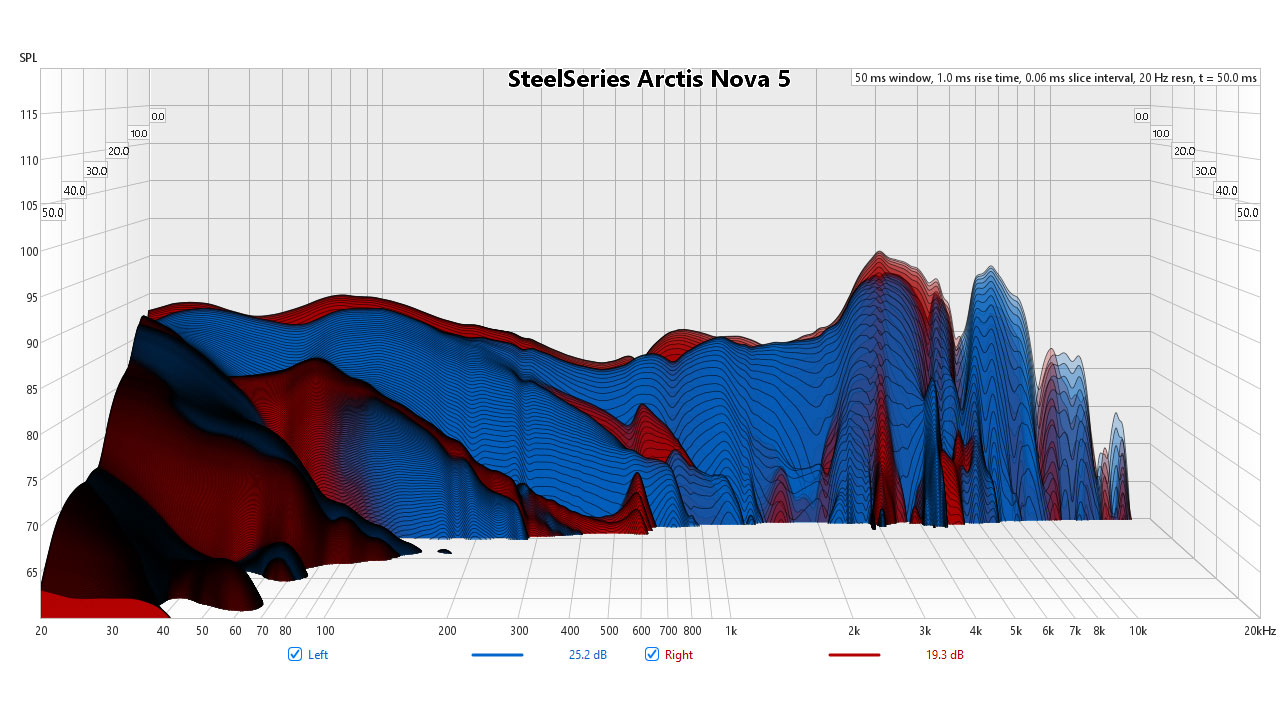The height and width of the screenshot is (720, 1280).
Task: Select the Right legend label
Action: [679, 655]
